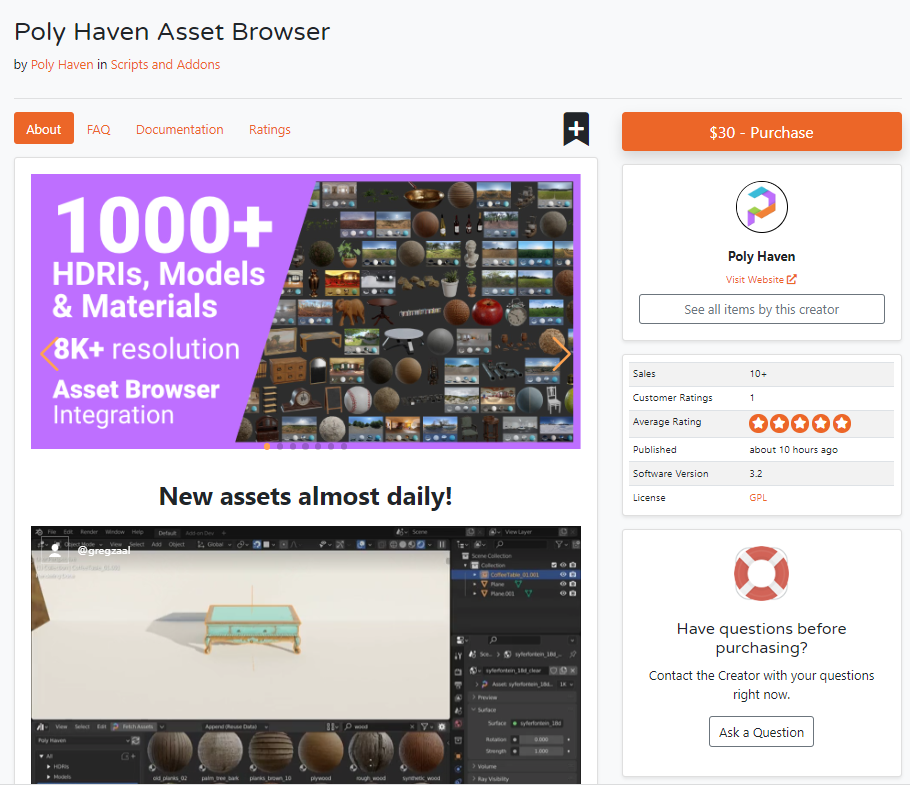Select the last carousel dot indicator
The height and width of the screenshot is (786, 910).
click(x=344, y=446)
